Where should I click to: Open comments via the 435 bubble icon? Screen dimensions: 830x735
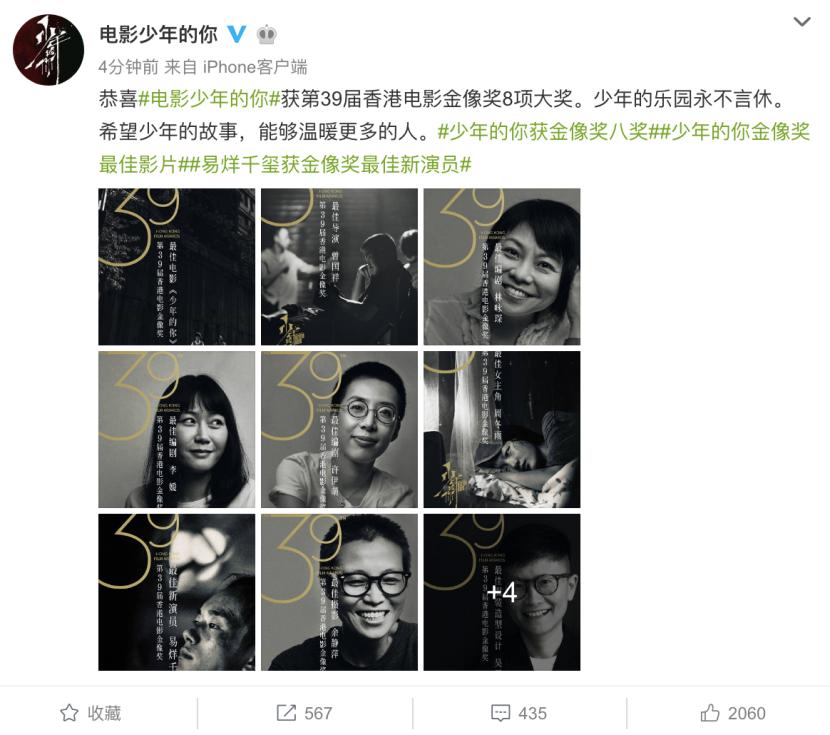click(x=501, y=713)
